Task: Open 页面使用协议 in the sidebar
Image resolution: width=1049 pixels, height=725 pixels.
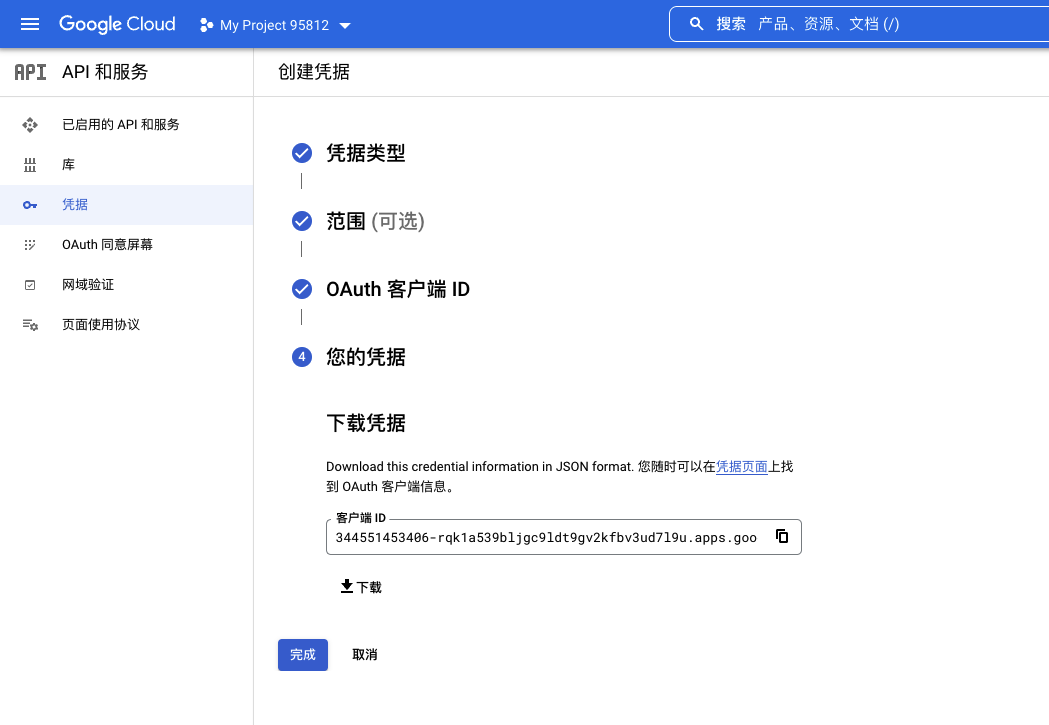Action: pos(126,325)
